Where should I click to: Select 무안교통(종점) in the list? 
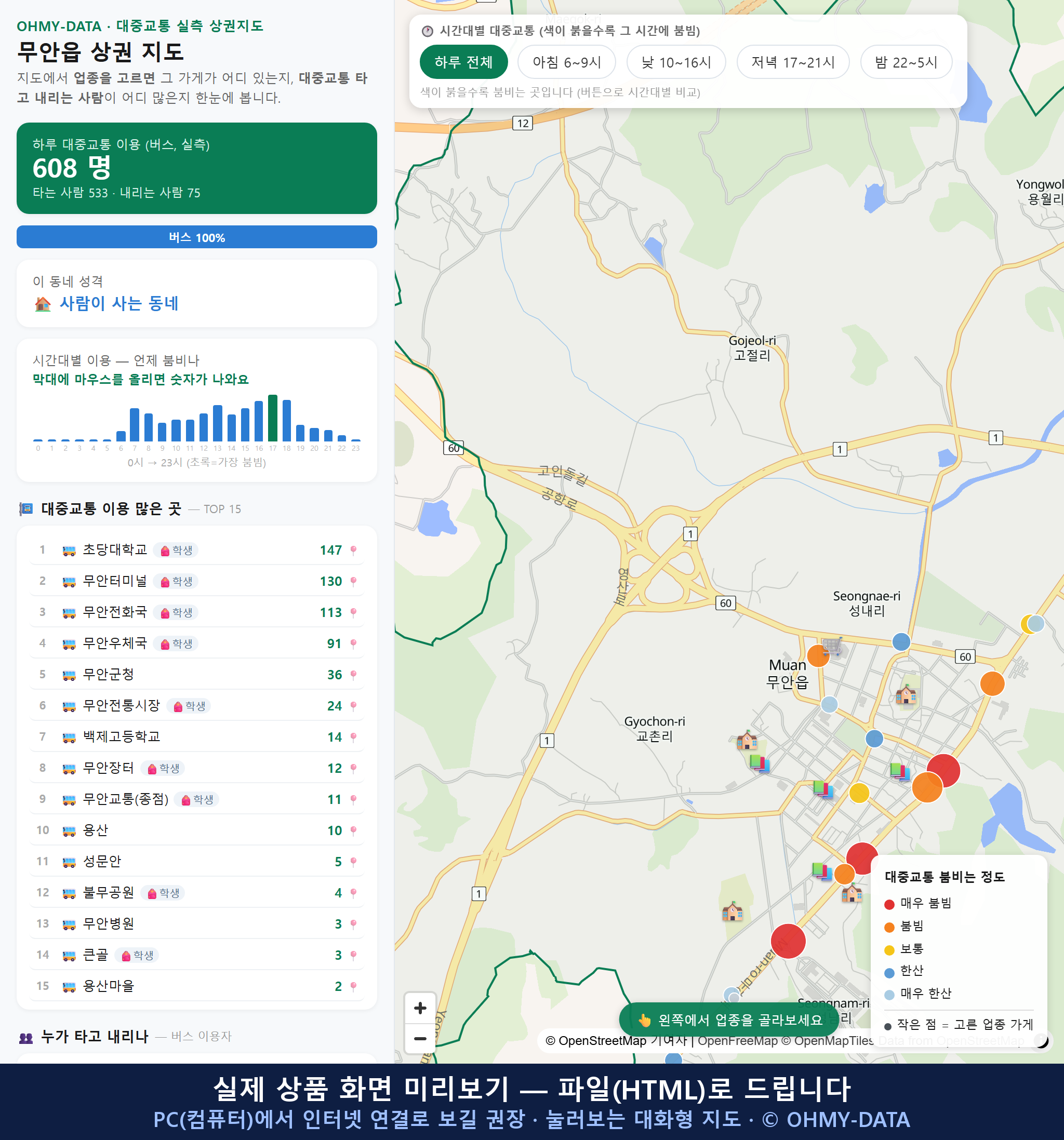[197, 799]
